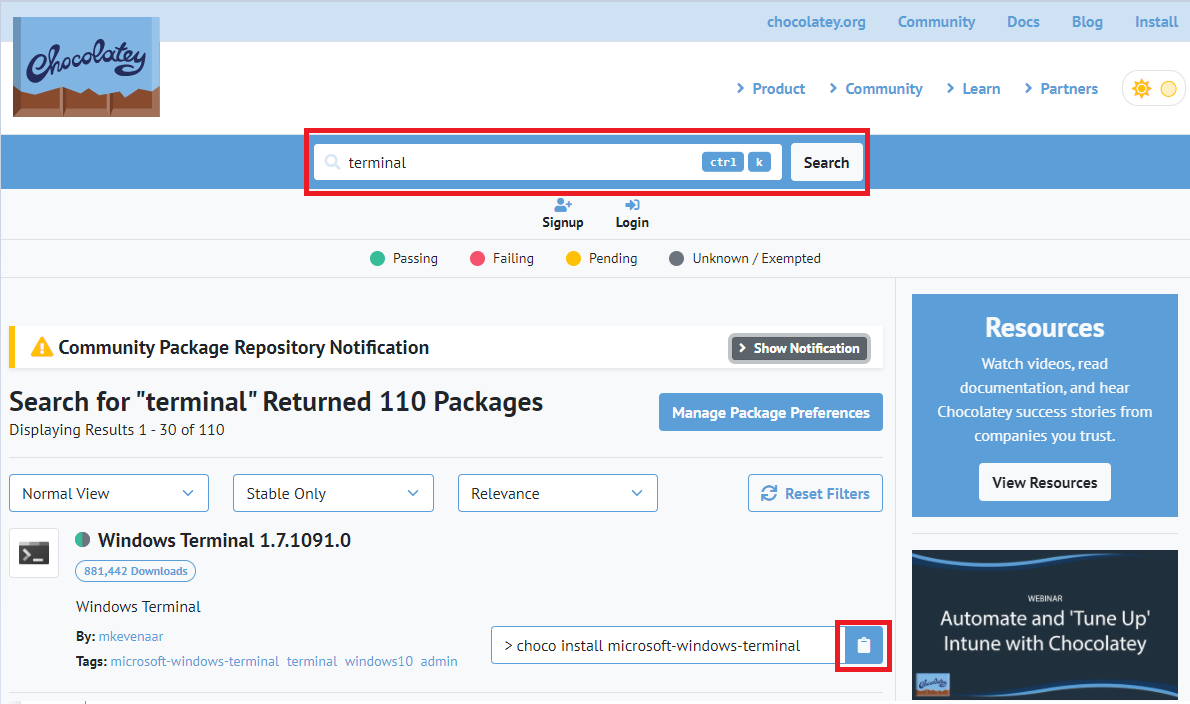
Task: Click the yellow warning triangle icon
Action: pyautogui.click(x=42, y=347)
